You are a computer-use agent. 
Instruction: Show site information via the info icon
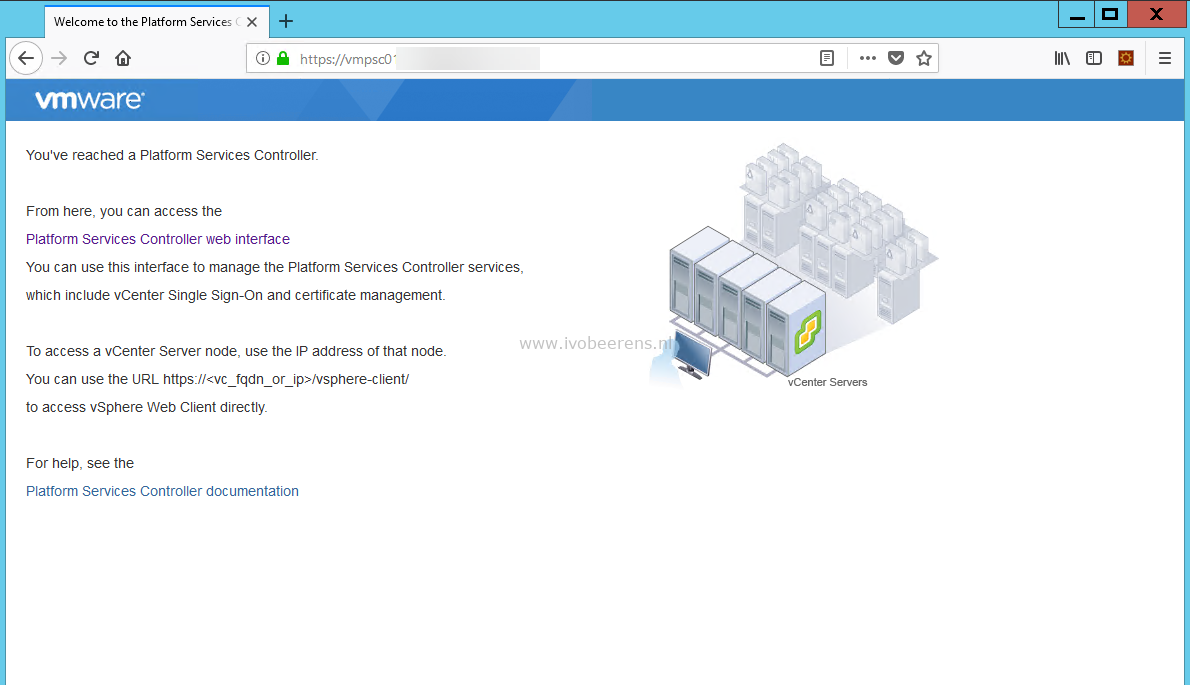click(263, 58)
